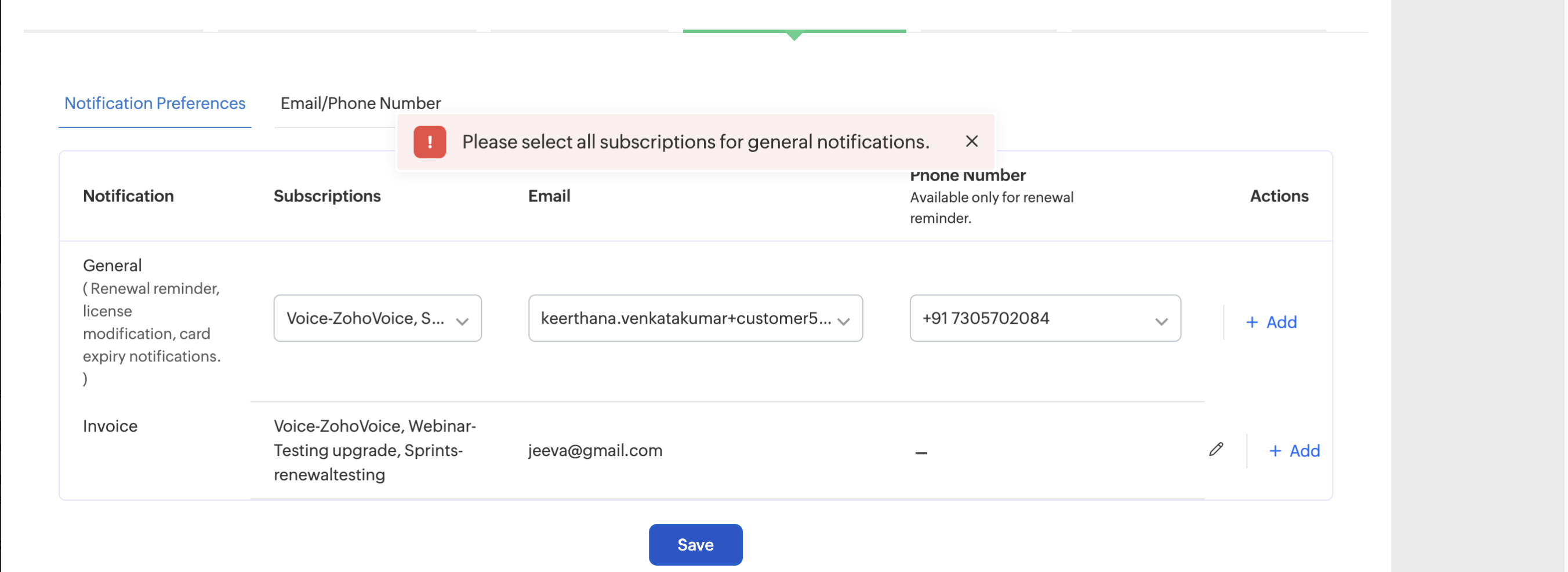This screenshot has width=1568, height=572.
Task: Add a new General notification entry
Action: pos(1271,321)
